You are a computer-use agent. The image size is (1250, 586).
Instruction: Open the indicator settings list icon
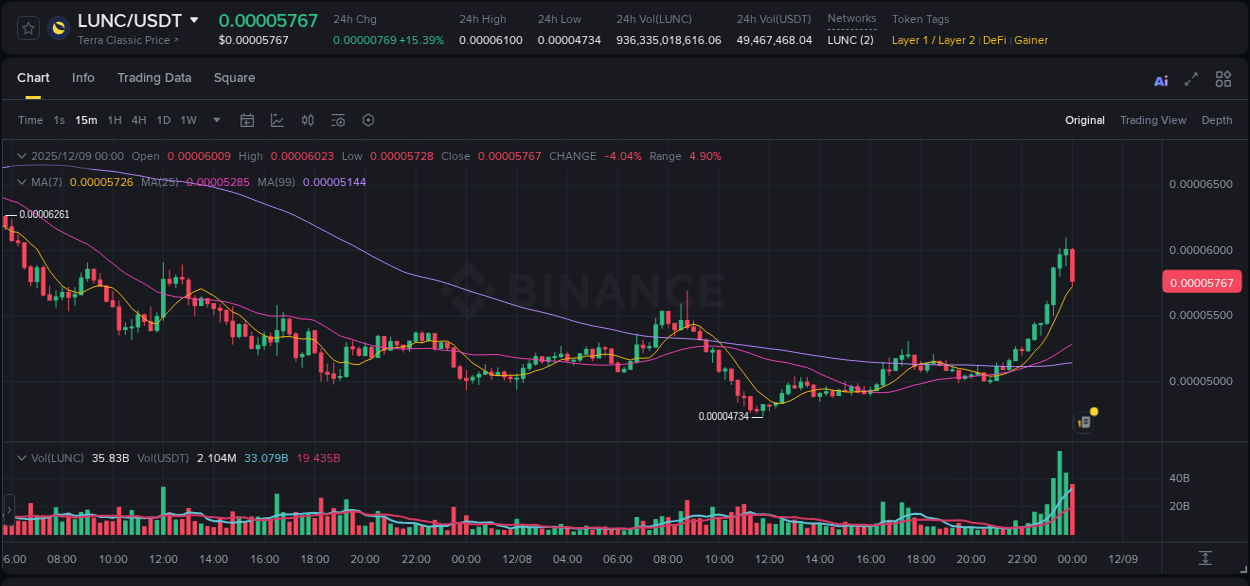click(x=337, y=120)
